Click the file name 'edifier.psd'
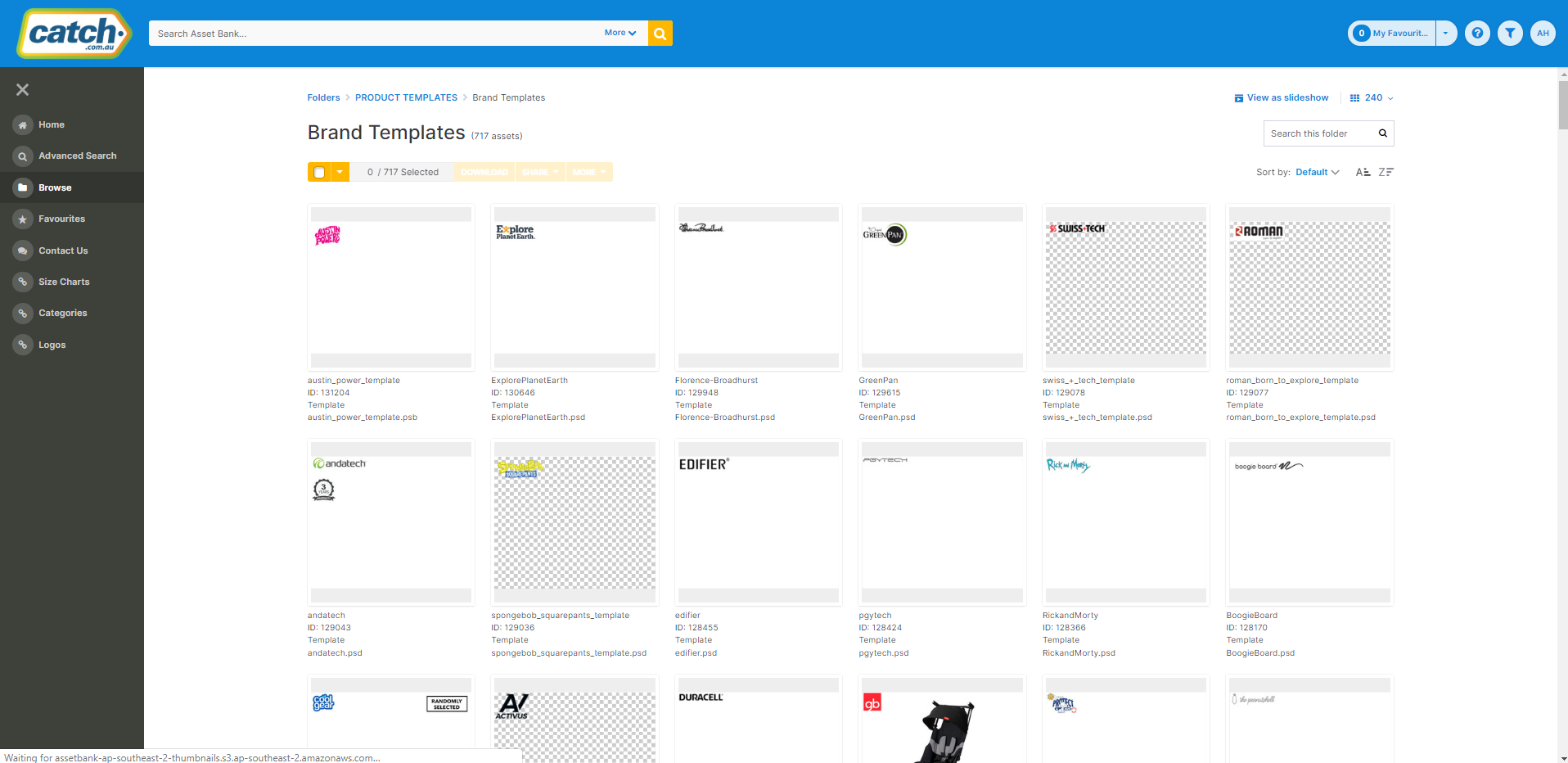 [x=696, y=653]
